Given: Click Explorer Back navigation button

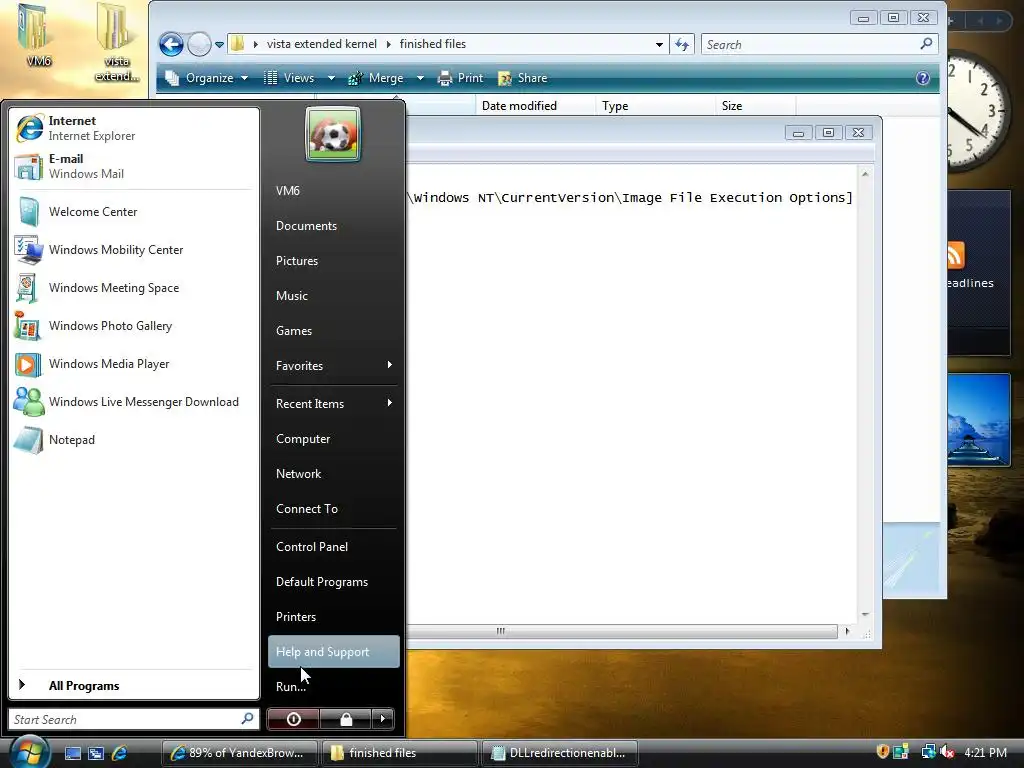Looking at the screenshot, I should click(172, 44).
